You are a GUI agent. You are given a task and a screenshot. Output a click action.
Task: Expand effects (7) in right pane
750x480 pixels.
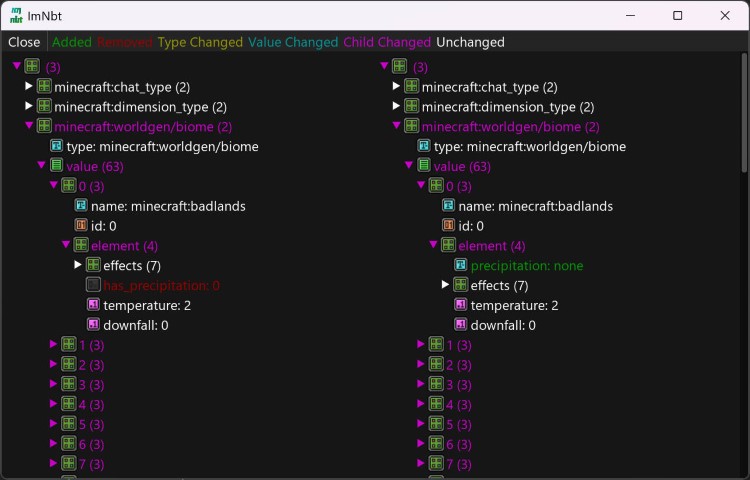[445, 284]
